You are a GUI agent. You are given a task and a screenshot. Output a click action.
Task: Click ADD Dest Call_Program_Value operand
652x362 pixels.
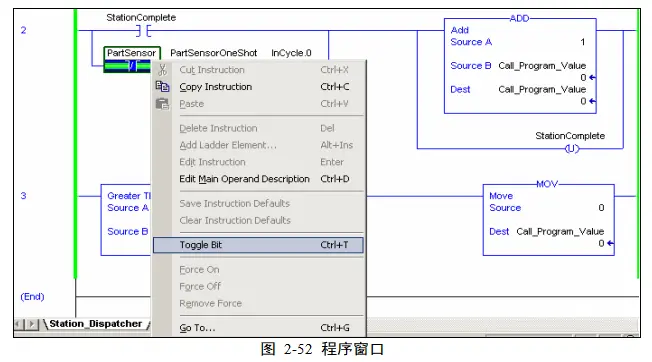point(542,89)
